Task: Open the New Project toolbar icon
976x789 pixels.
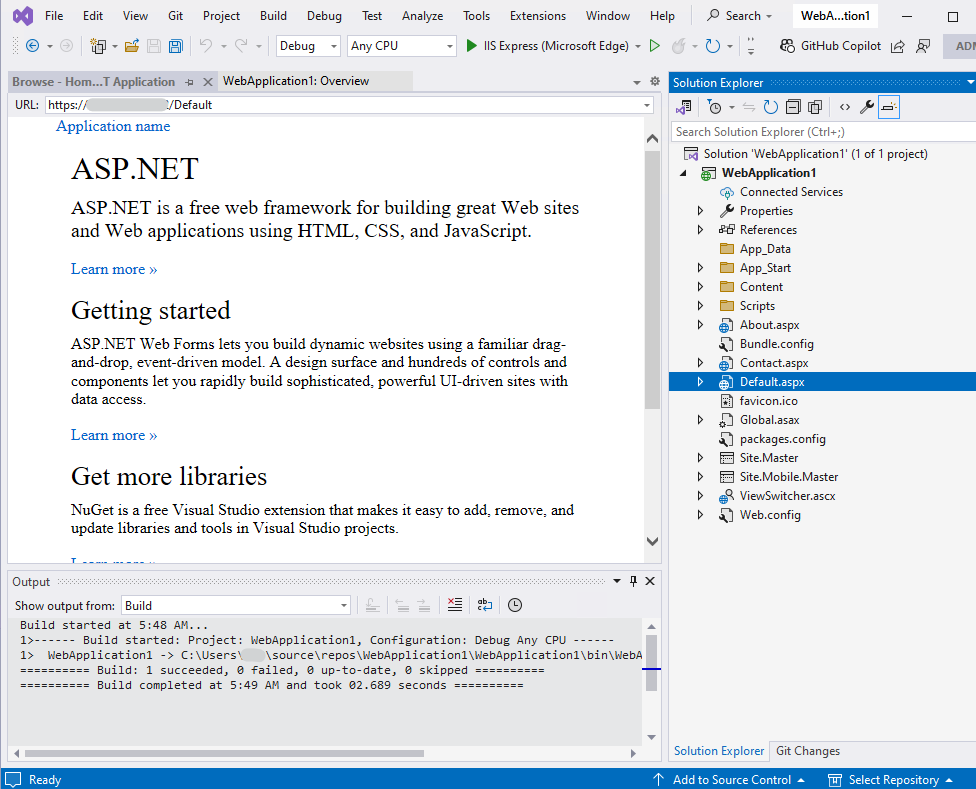Action: (x=98, y=45)
